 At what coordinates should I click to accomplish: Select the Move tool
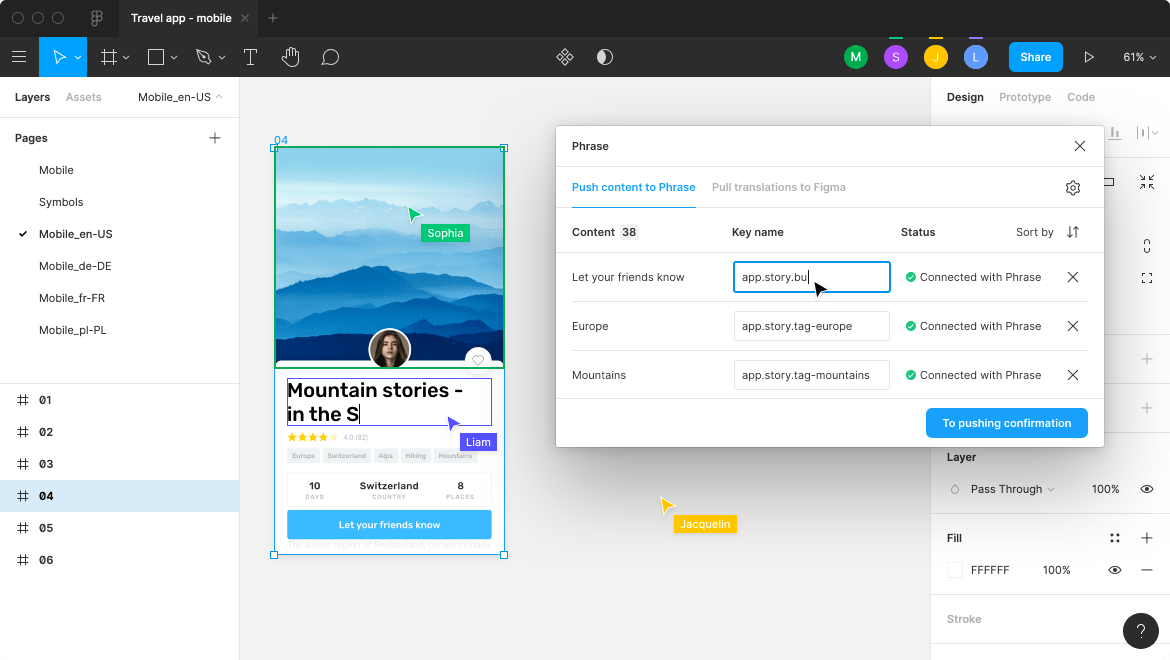click(57, 57)
